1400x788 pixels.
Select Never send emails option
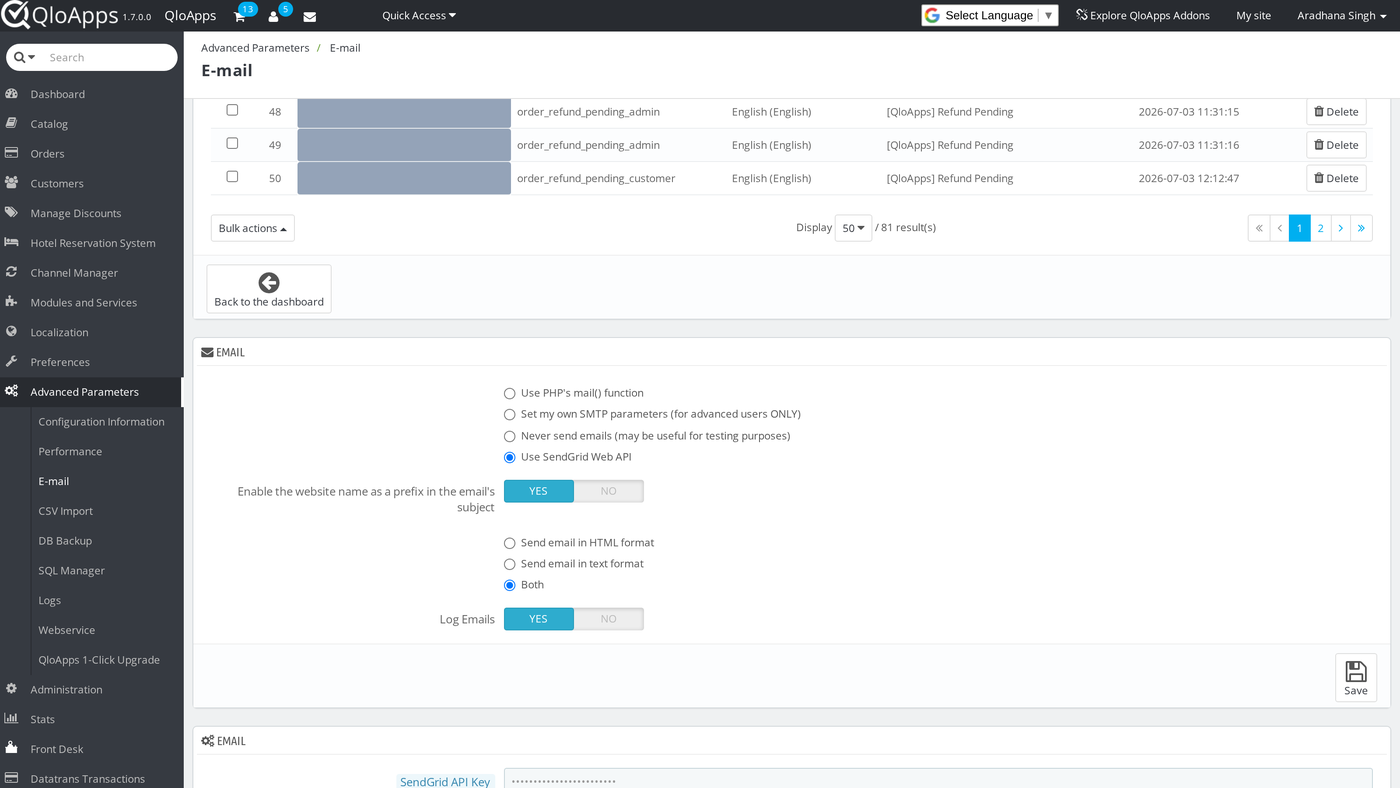click(510, 437)
